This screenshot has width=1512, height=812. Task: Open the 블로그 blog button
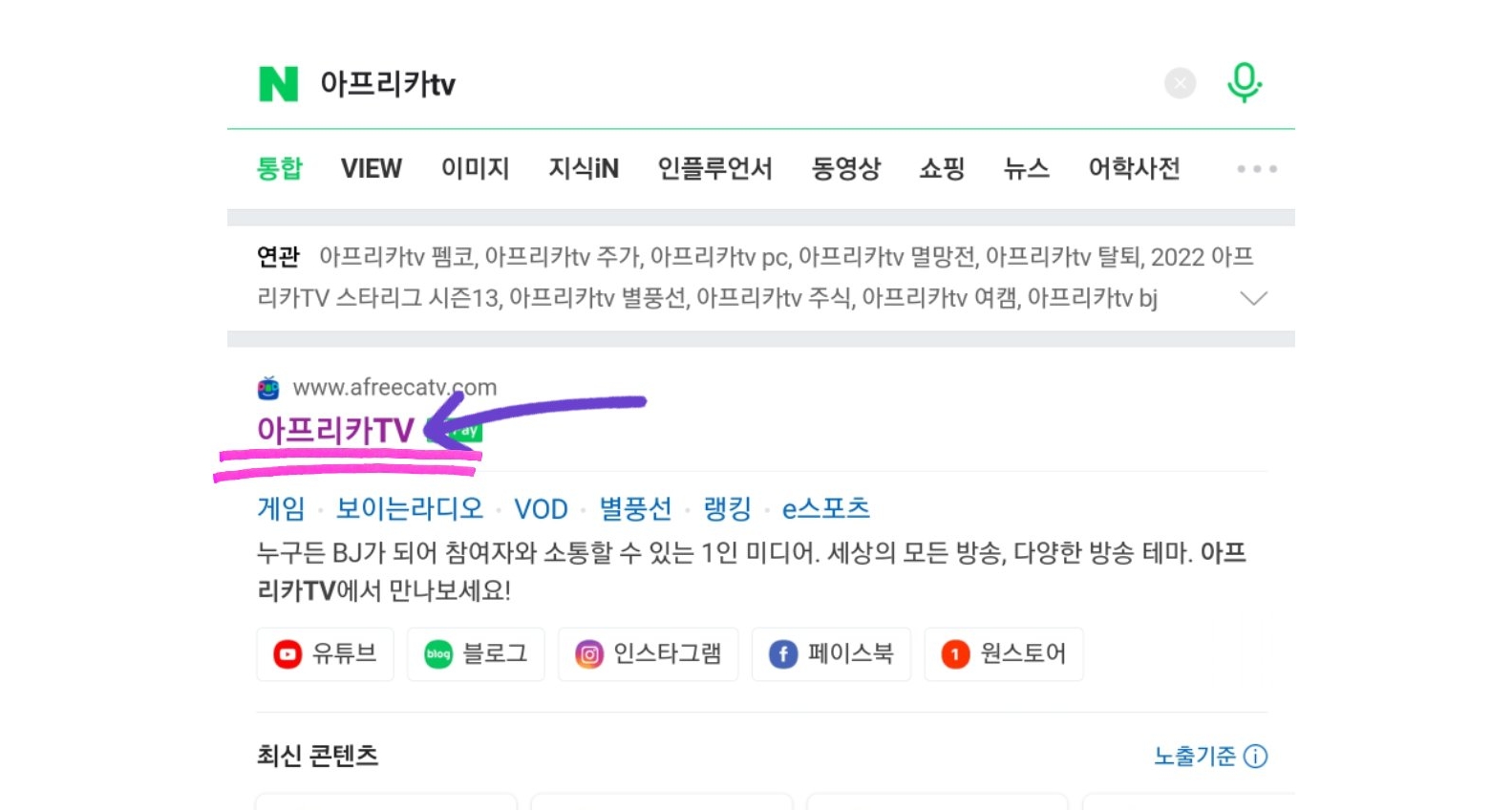[476, 654]
